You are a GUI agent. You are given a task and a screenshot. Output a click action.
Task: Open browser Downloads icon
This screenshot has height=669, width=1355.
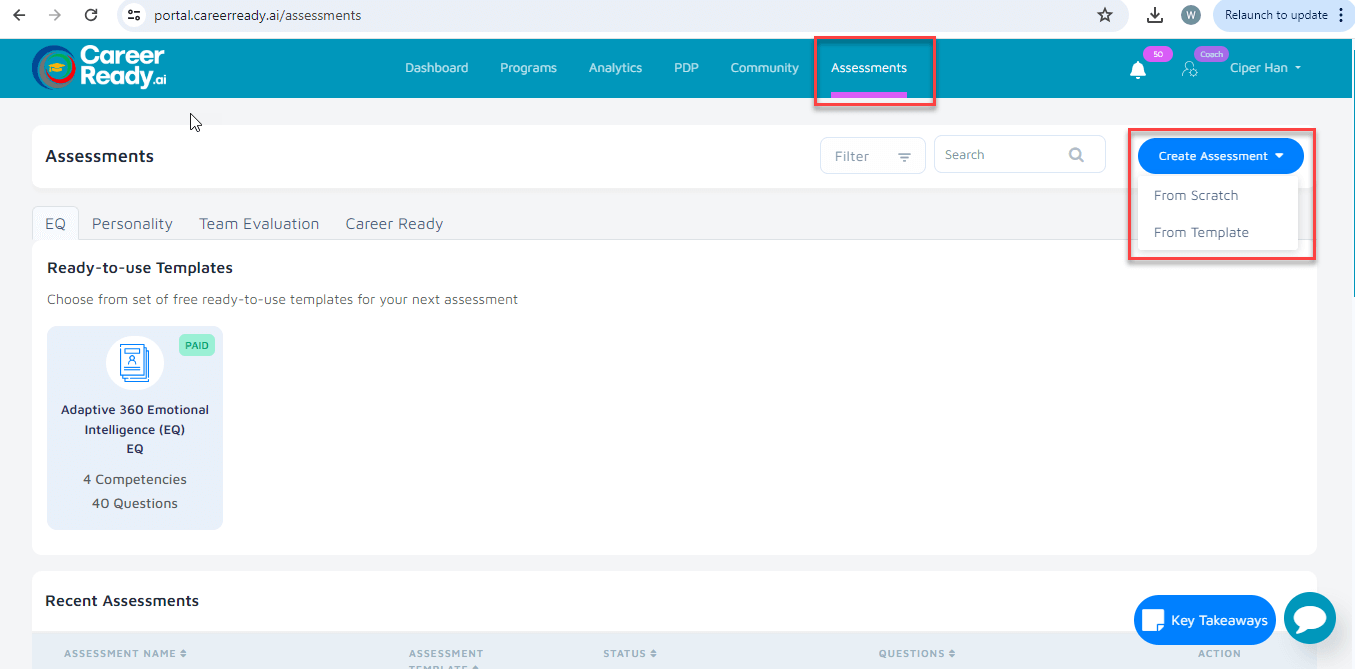pos(1153,15)
